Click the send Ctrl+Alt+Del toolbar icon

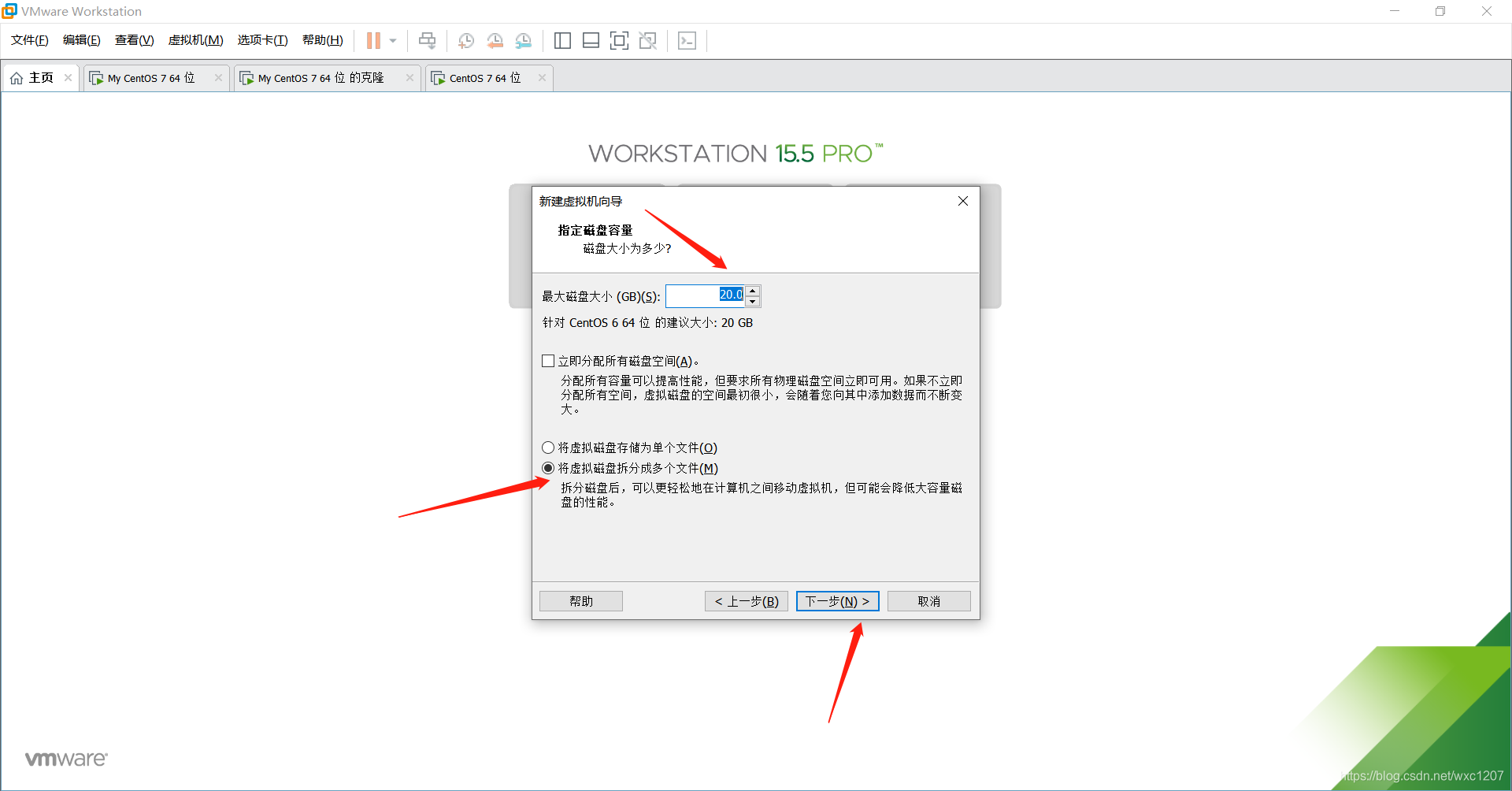[x=427, y=40]
